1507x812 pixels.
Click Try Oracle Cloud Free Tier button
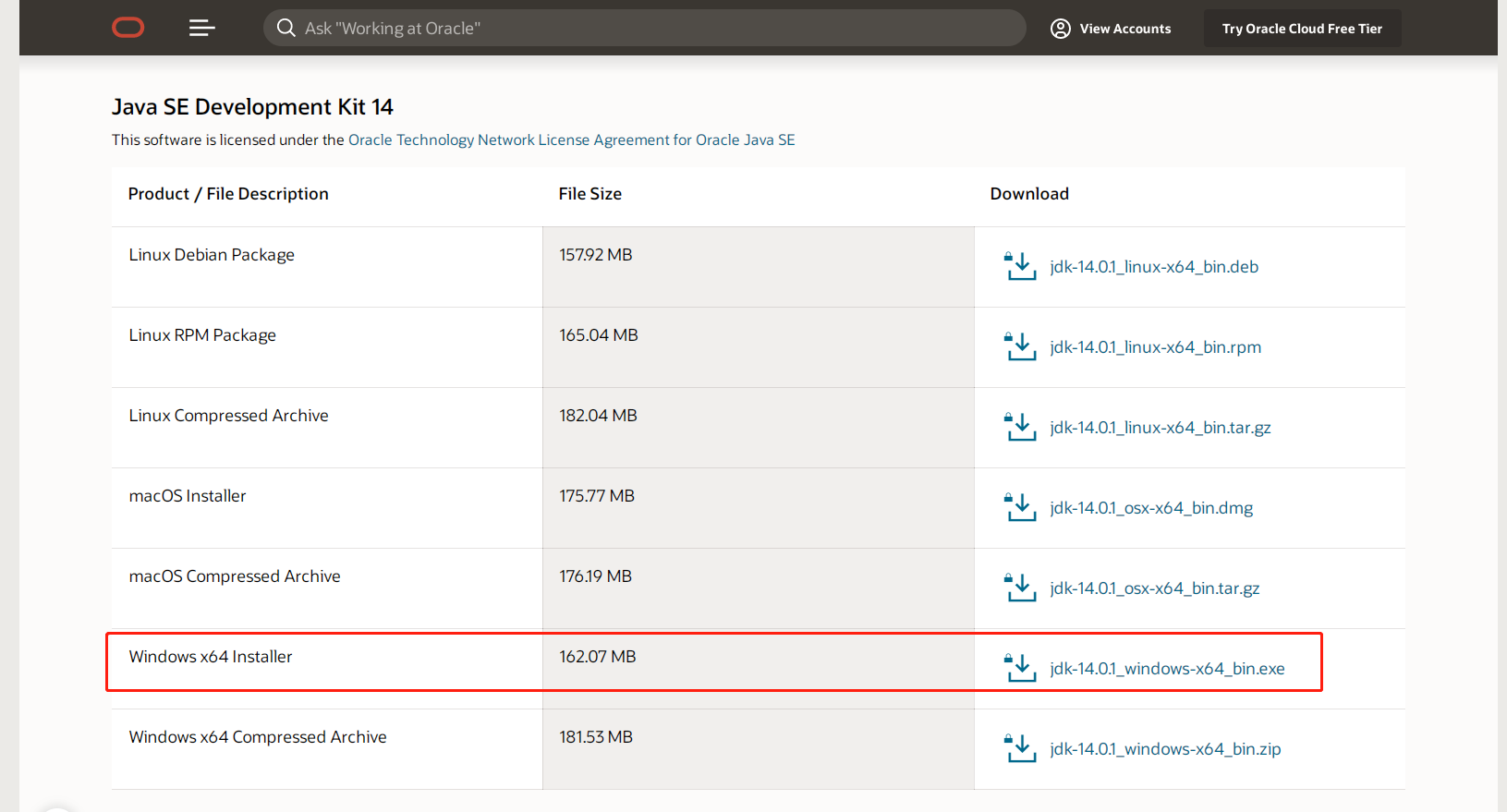(x=1302, y=29)
